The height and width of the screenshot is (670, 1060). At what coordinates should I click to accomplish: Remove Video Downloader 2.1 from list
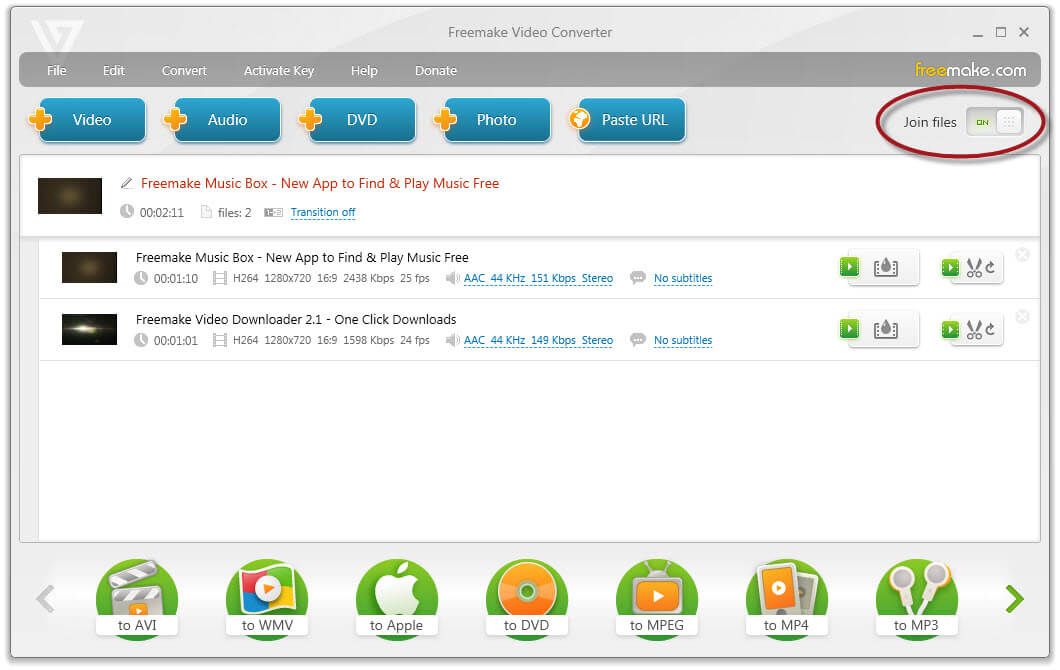tap(1022, 316)
